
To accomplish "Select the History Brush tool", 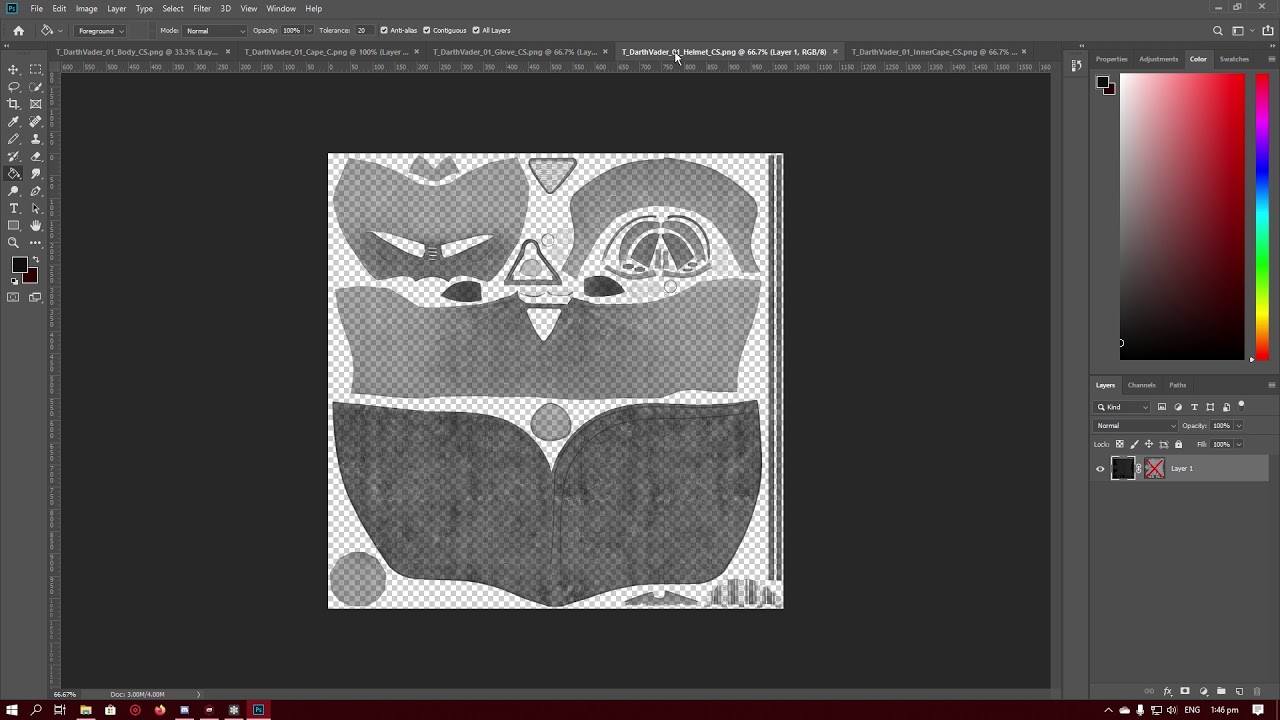I will point(14,156).
